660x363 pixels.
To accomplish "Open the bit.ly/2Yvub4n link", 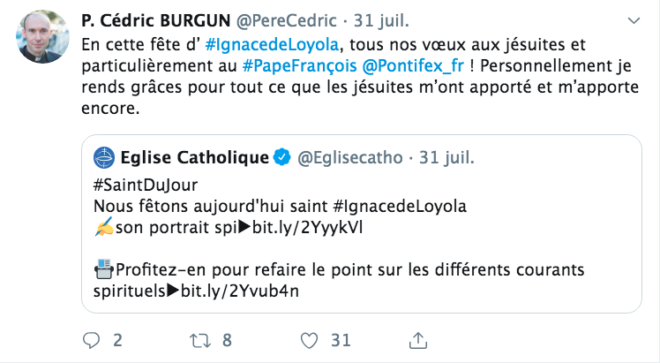I will [240, 291].
